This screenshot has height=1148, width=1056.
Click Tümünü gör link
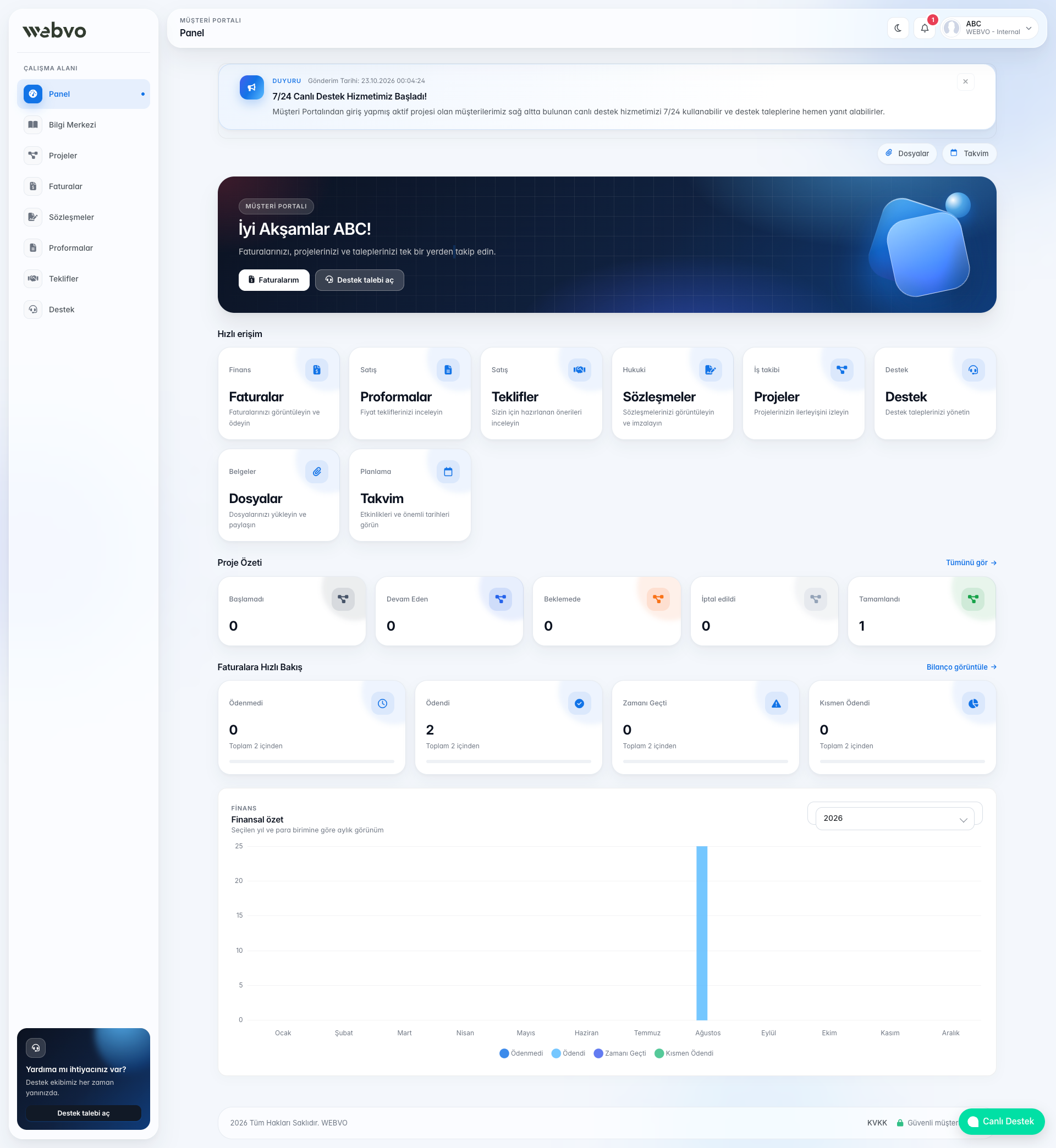[971, 562]
